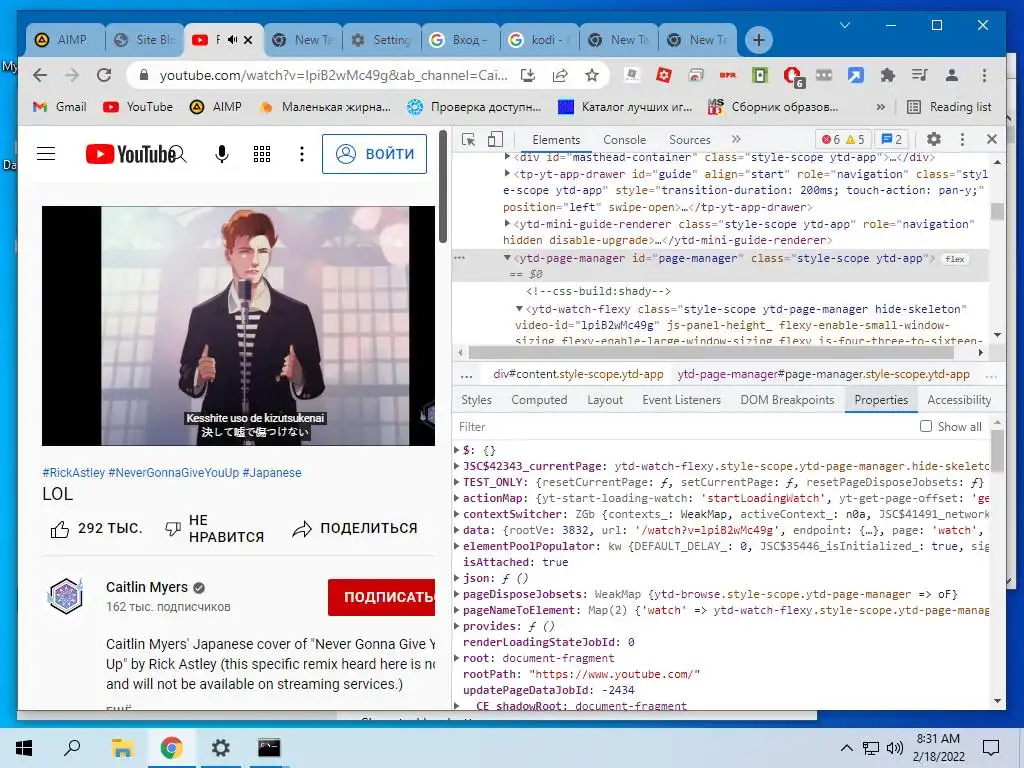Open the YouTube apps grid icon

coord(262,154)
